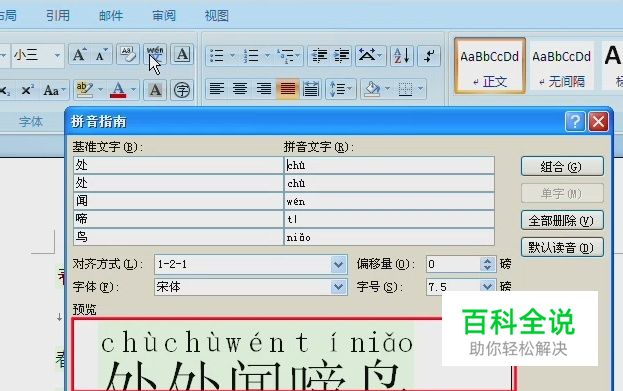Click the dialog help question mark
The image size is (623, 391).
(x=575, y=121)
